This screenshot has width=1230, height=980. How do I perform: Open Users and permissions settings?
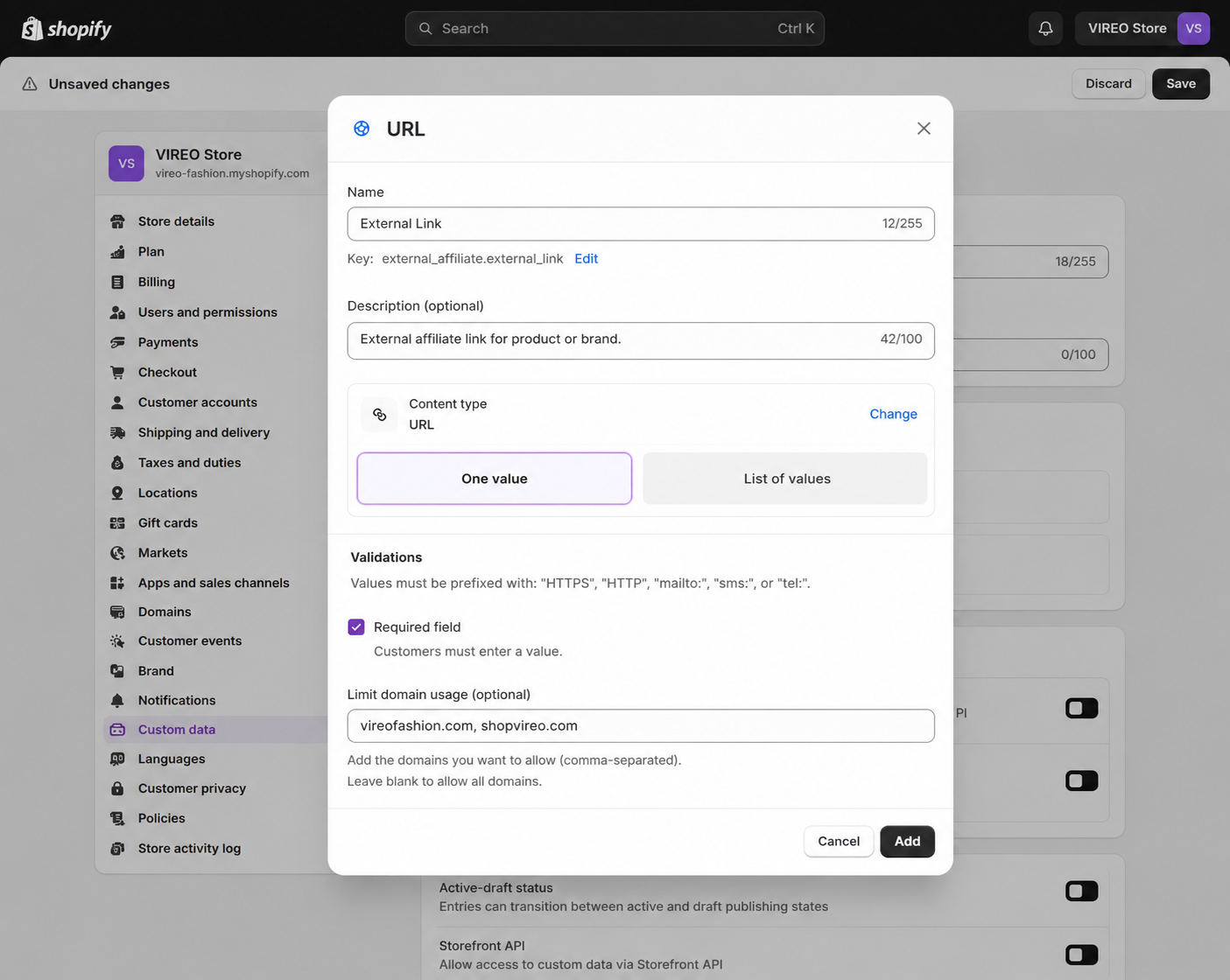(207, 312)
